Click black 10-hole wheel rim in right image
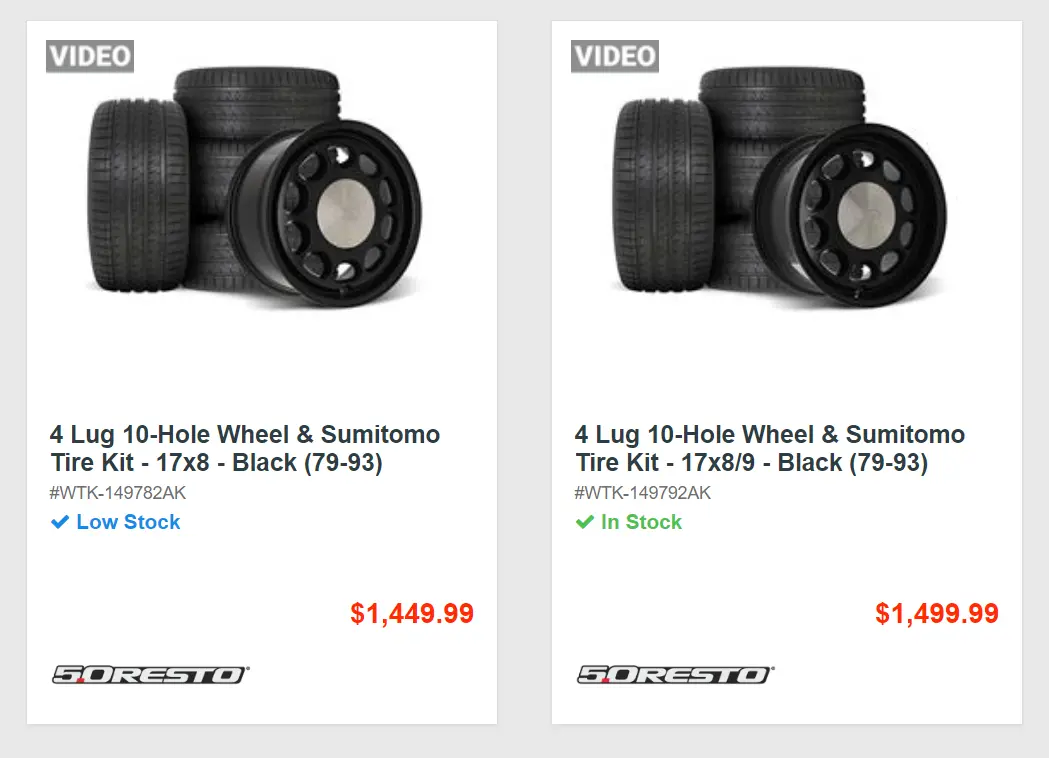This screenshot has width=1049, height=758. (x=851, y=215)
